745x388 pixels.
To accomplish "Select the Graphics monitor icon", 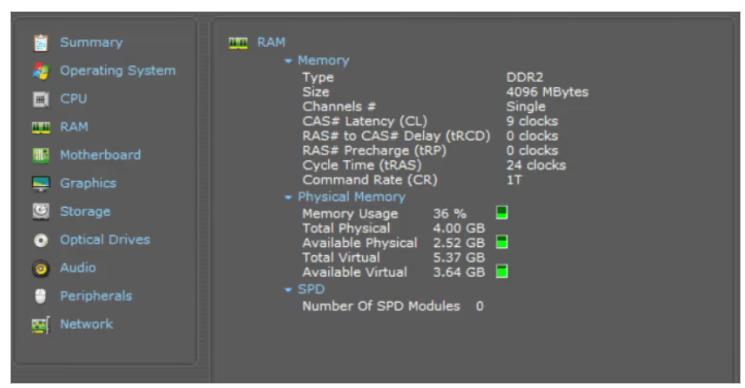I will tap(41, 183).
